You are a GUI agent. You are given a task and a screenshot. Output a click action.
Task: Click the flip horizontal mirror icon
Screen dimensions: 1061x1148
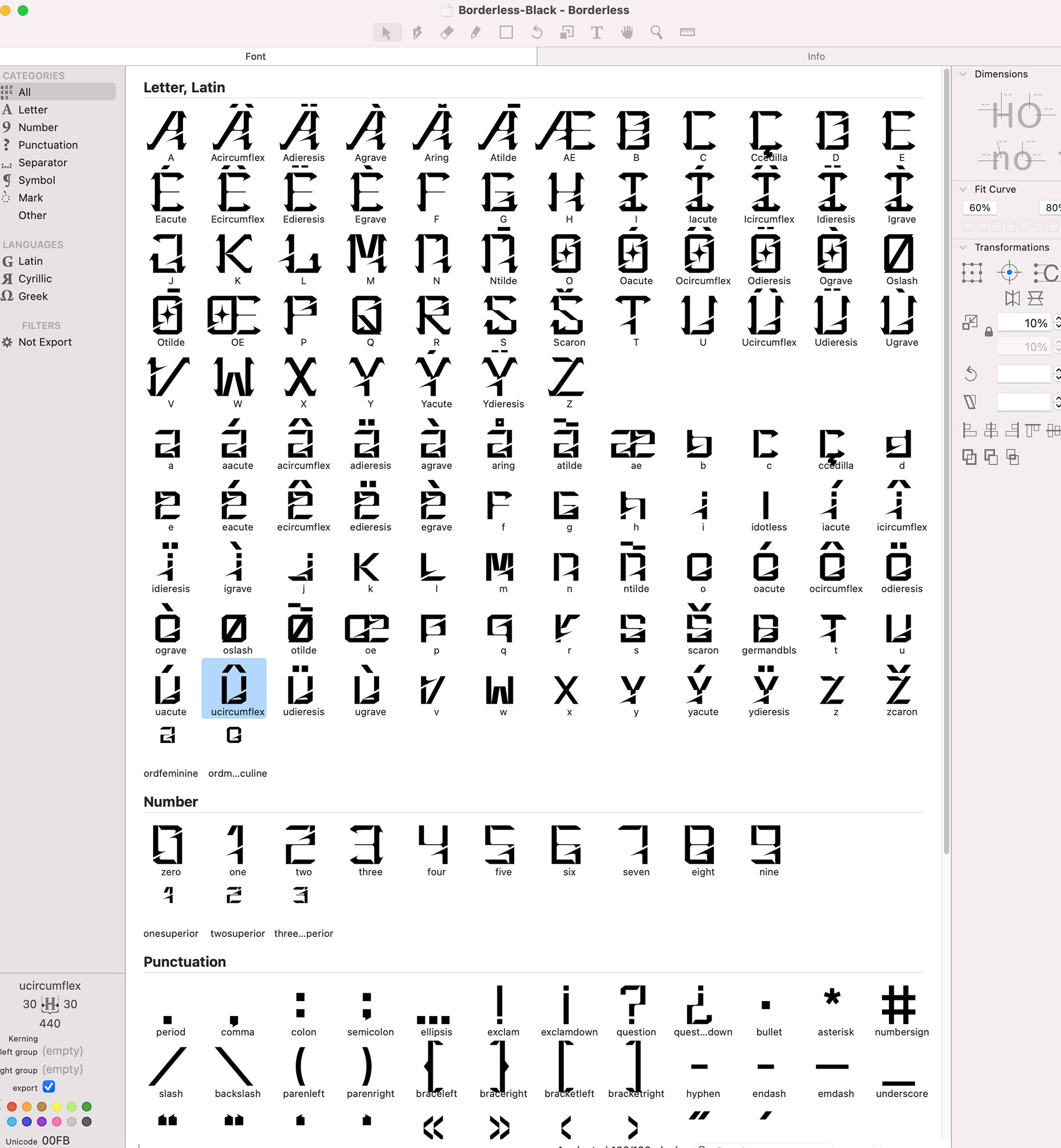1012,298
